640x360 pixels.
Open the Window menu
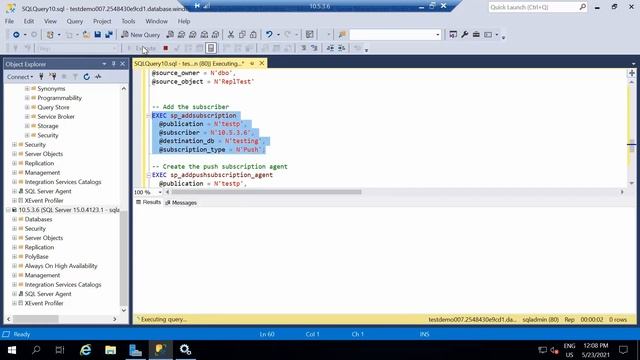click(156, 21)
